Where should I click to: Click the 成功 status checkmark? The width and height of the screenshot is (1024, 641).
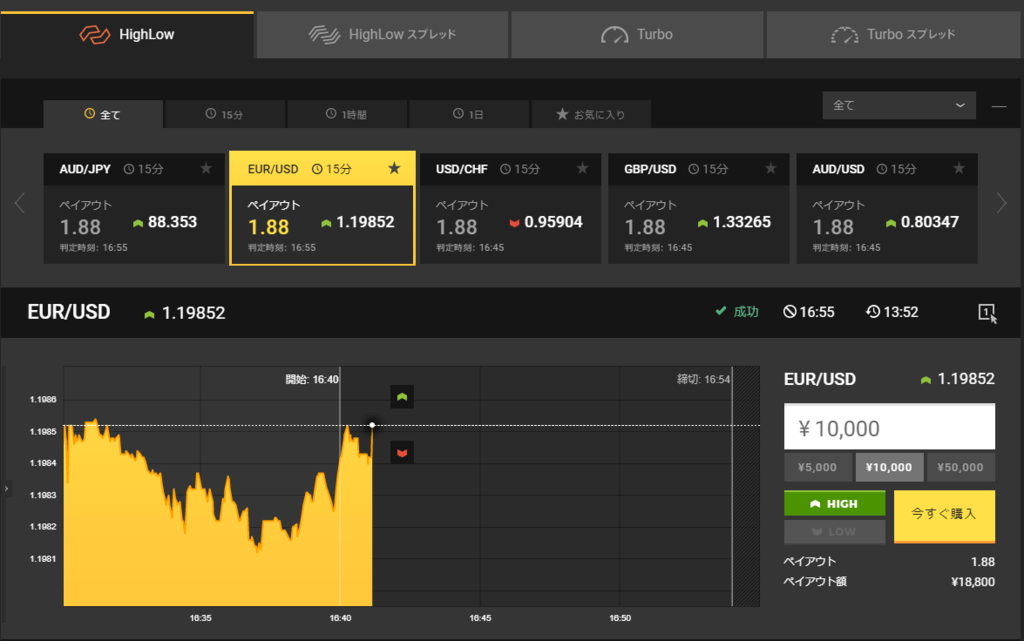point(720,311)
